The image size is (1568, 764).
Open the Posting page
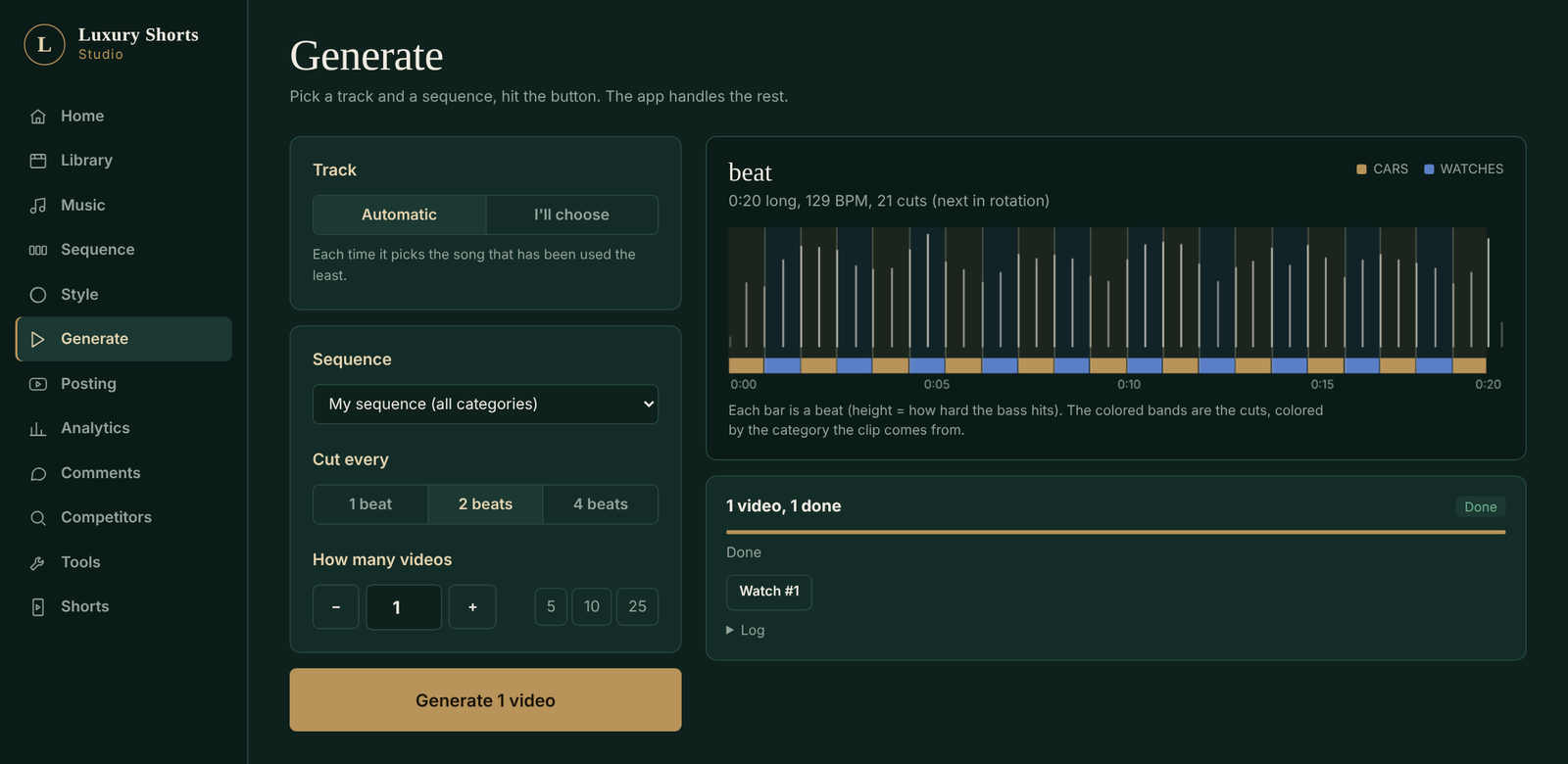123,384
